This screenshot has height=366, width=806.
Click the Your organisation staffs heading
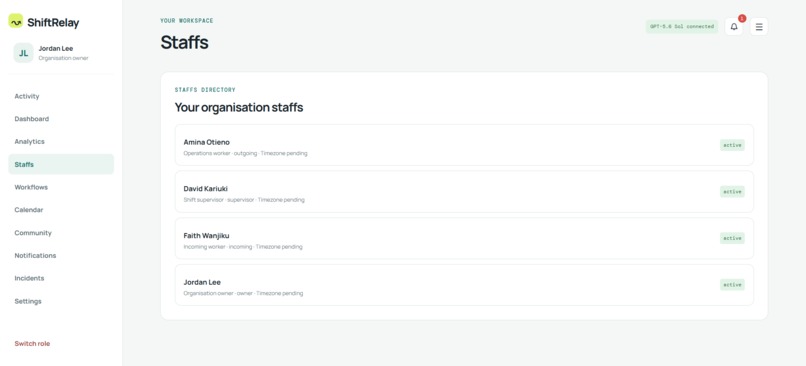pyautogui.click(x=239, y=107)
